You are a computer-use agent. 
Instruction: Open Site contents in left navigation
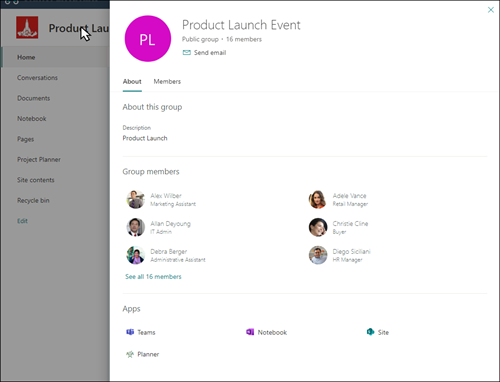[x=36, y=180]
